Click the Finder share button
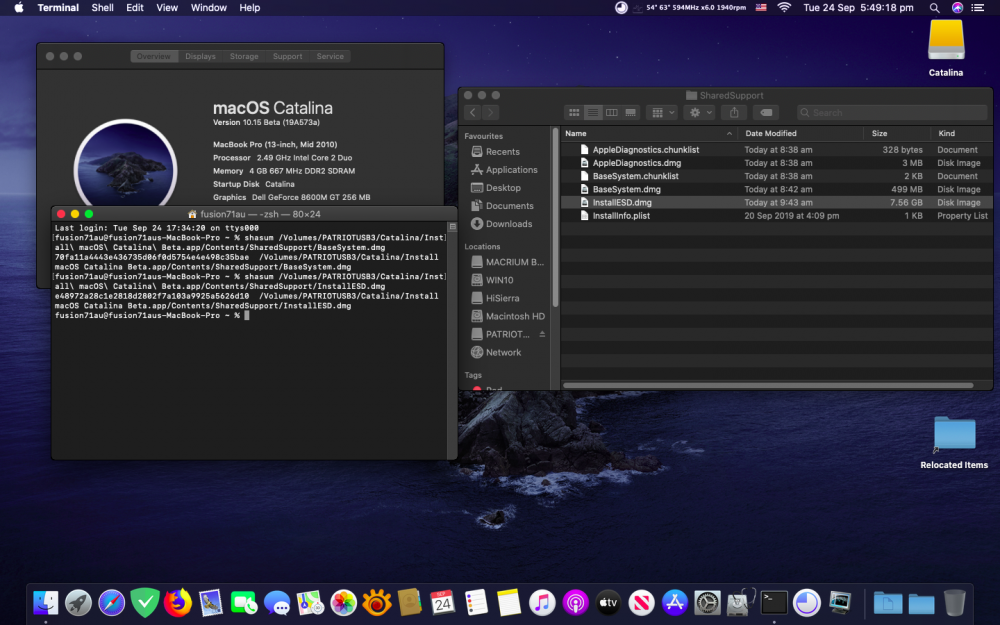 tap(734, 113)
